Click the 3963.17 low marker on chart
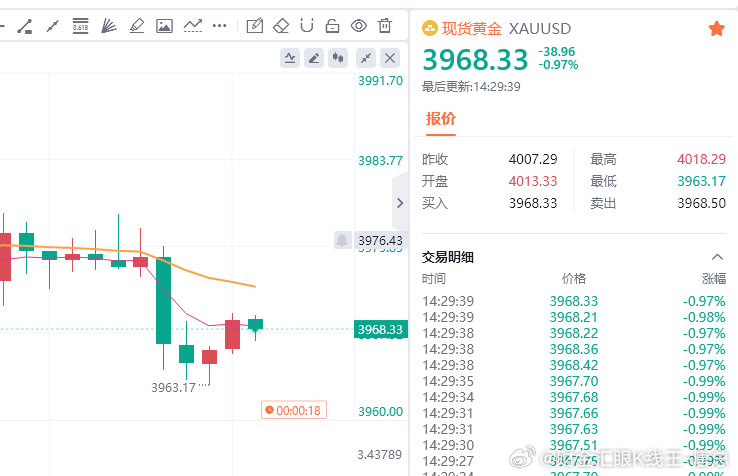738x476 pixels. (173, 387)
